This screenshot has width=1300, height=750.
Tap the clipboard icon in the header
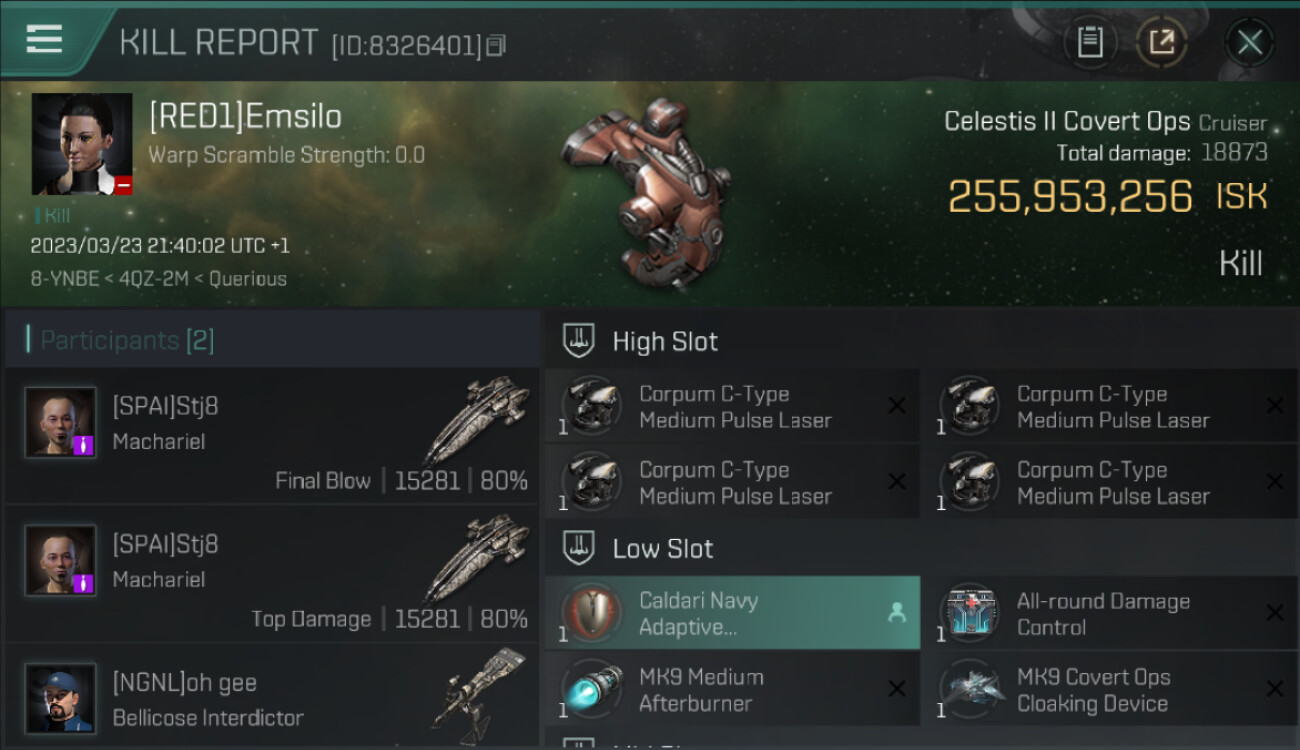pos(1090,43)
